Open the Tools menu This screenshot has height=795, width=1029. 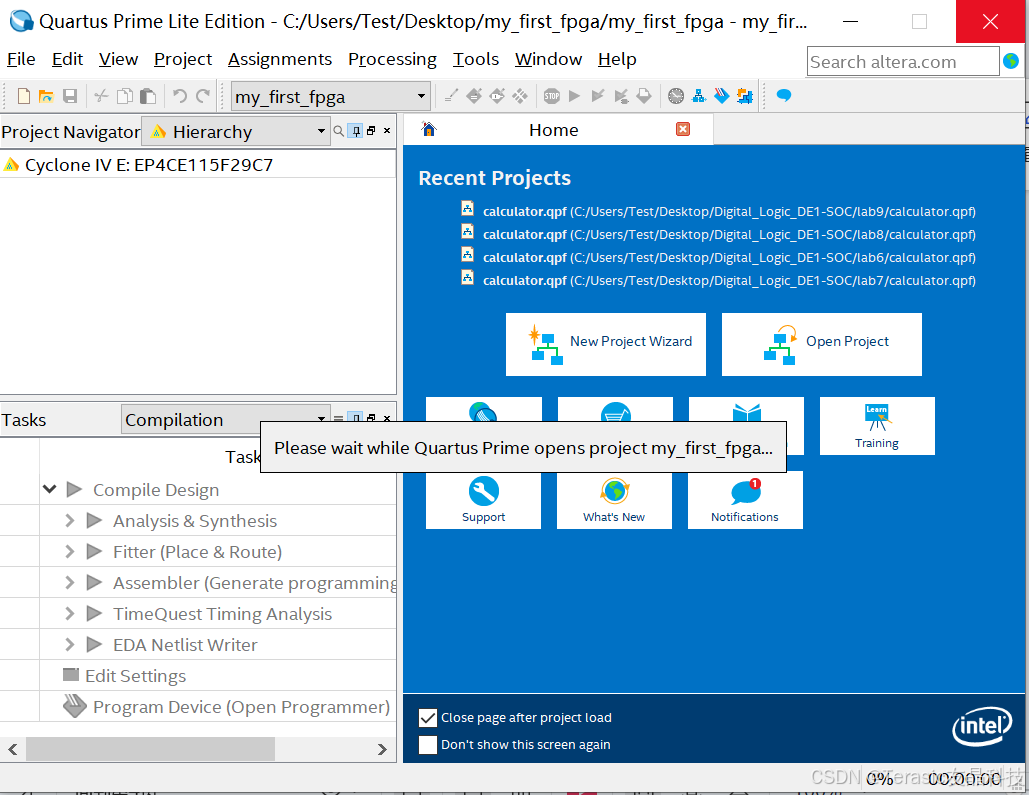click(476, 59)
